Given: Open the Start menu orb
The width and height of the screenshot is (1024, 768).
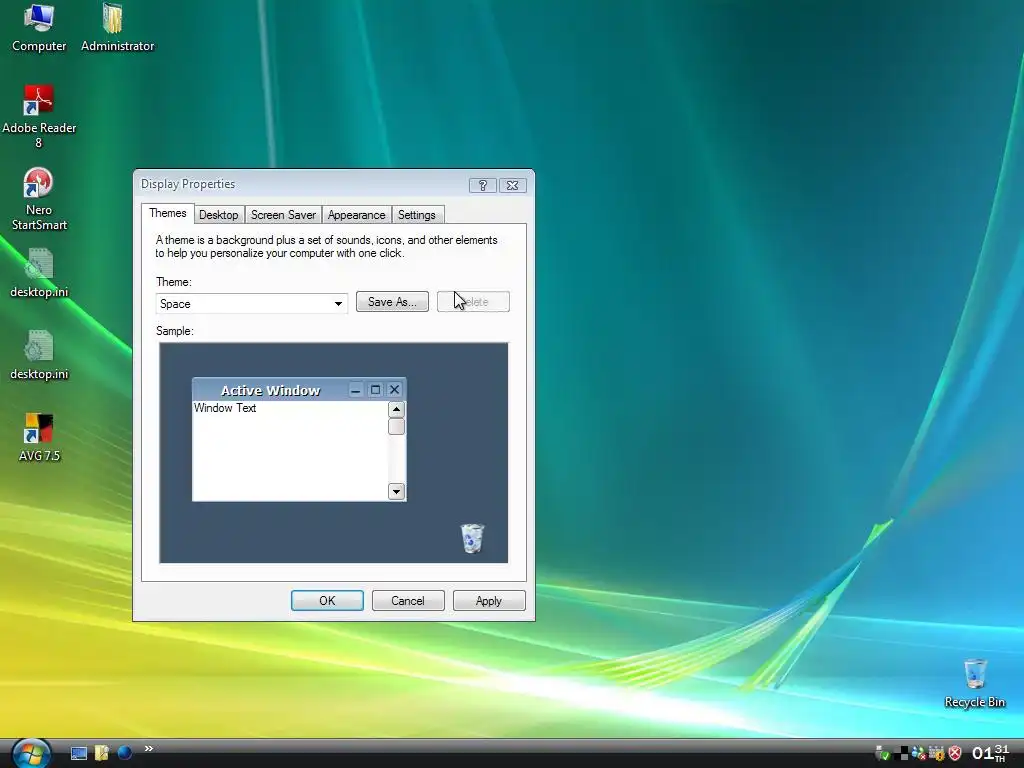Looking at the screenshot, I should coord(31,754).
